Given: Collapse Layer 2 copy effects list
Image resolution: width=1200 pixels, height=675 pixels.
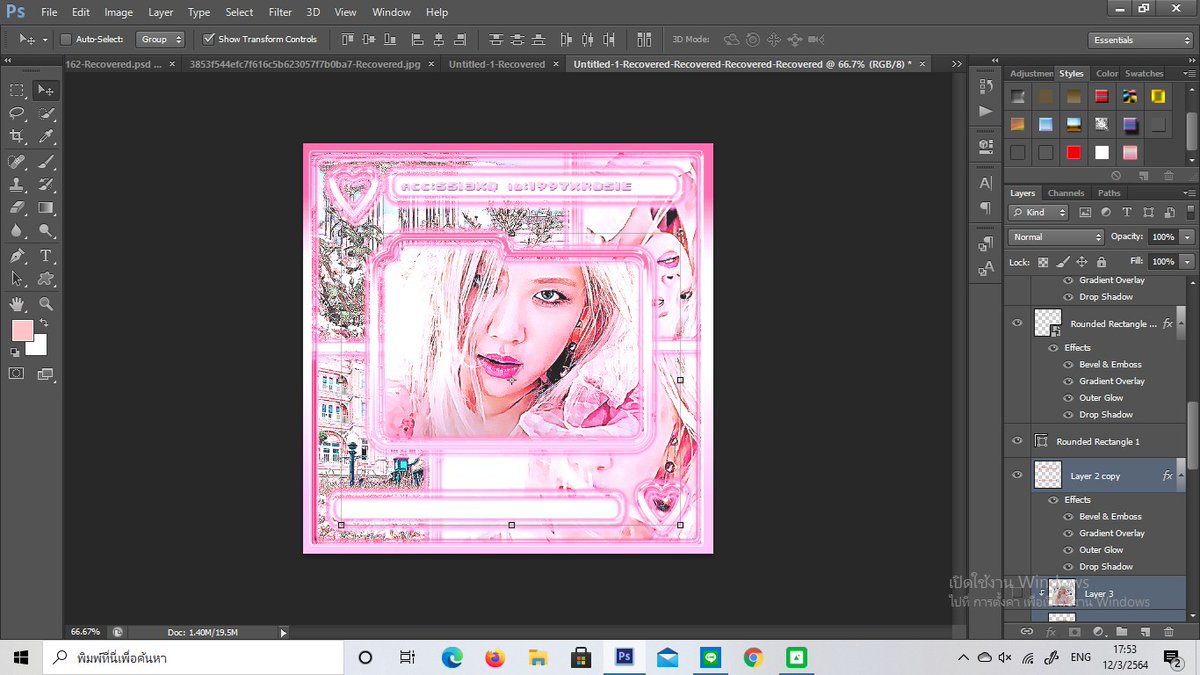Looking at the screenshot, I should pyautogui.click(x=1181, y=476).
